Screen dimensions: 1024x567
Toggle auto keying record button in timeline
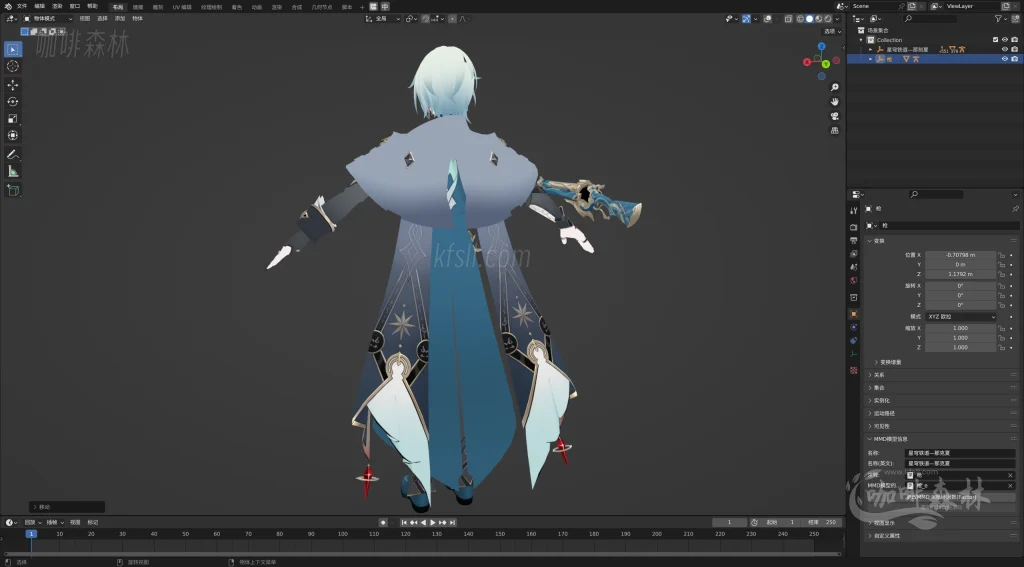pyautogui.click(x=383, y=523)
